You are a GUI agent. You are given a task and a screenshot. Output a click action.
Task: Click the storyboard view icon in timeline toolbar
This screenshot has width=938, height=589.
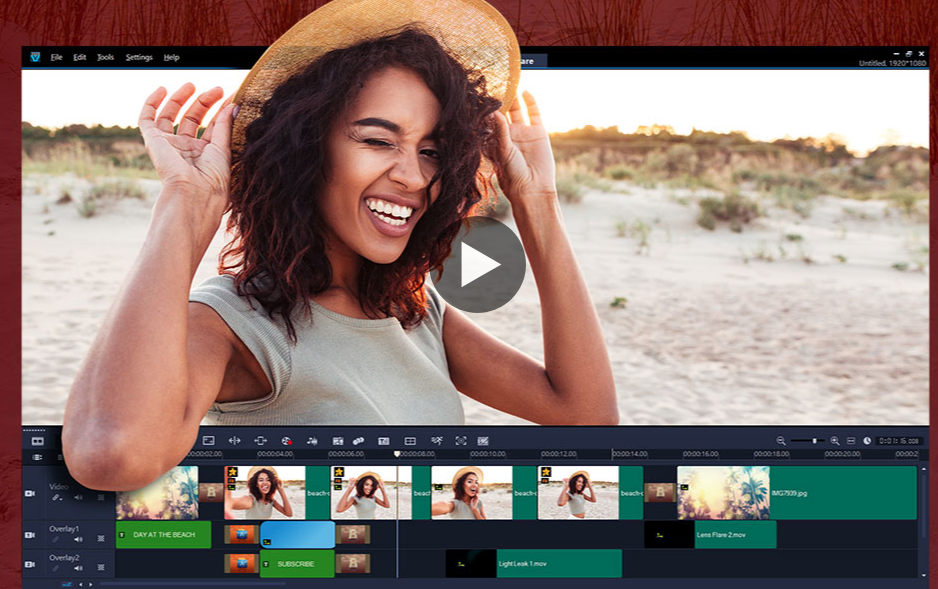point(37,441)
